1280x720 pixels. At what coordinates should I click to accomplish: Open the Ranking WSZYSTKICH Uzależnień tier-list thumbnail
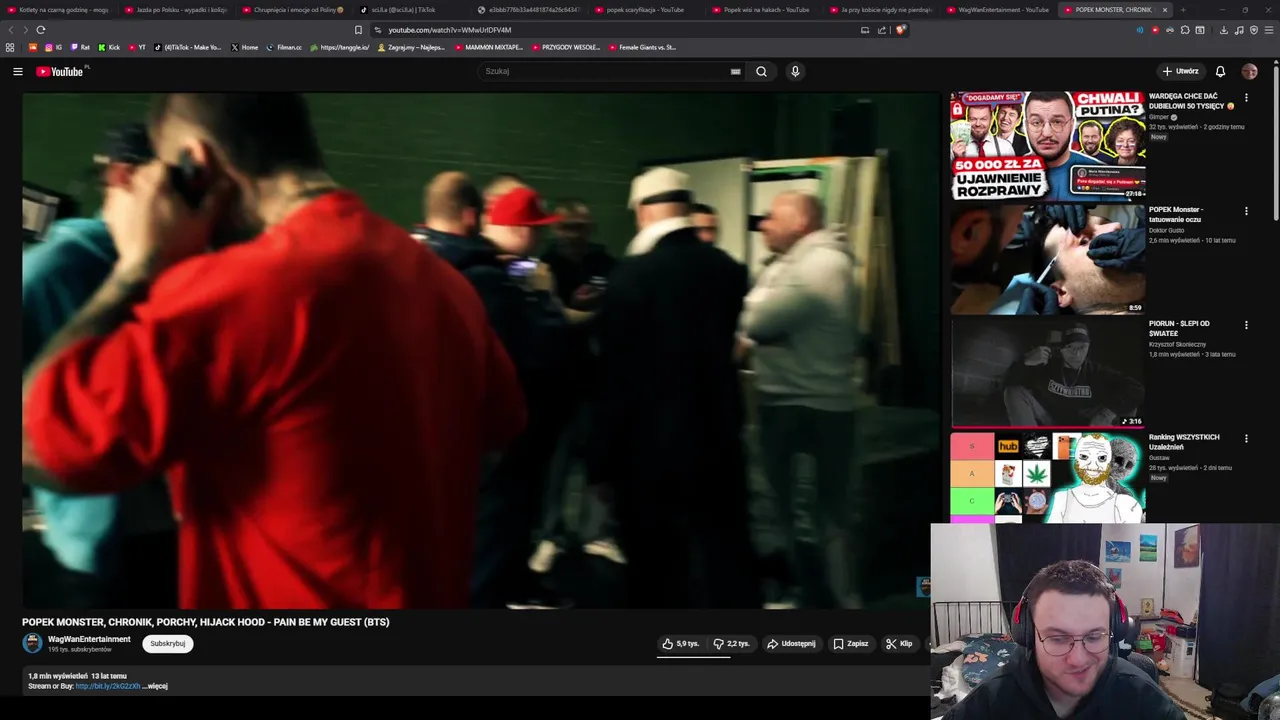(x=1047, y=478)
